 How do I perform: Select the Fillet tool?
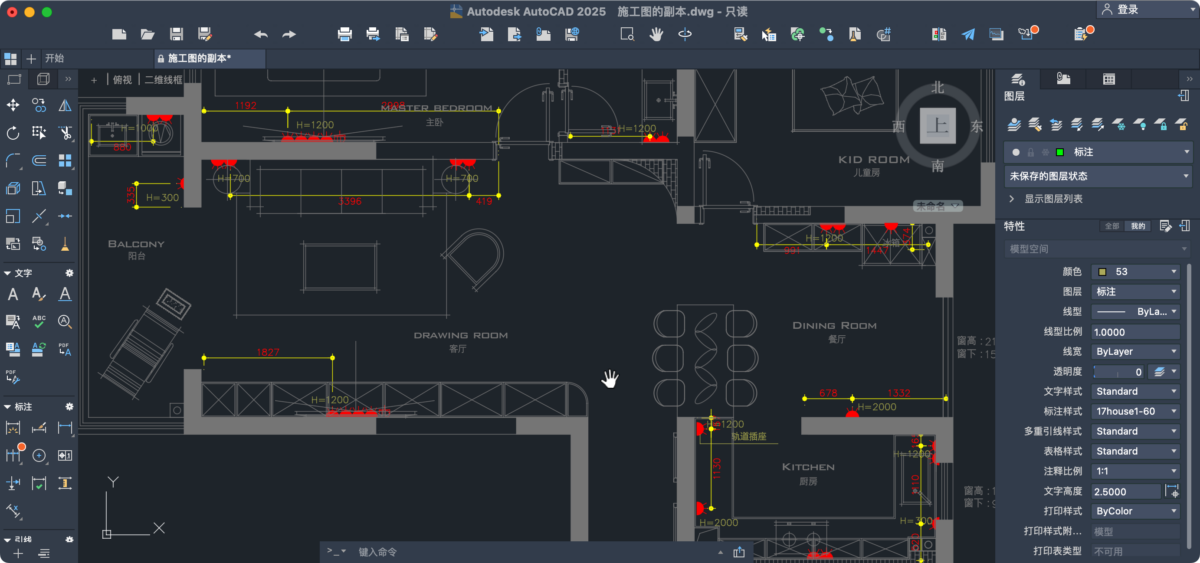[x=13, y=160]
